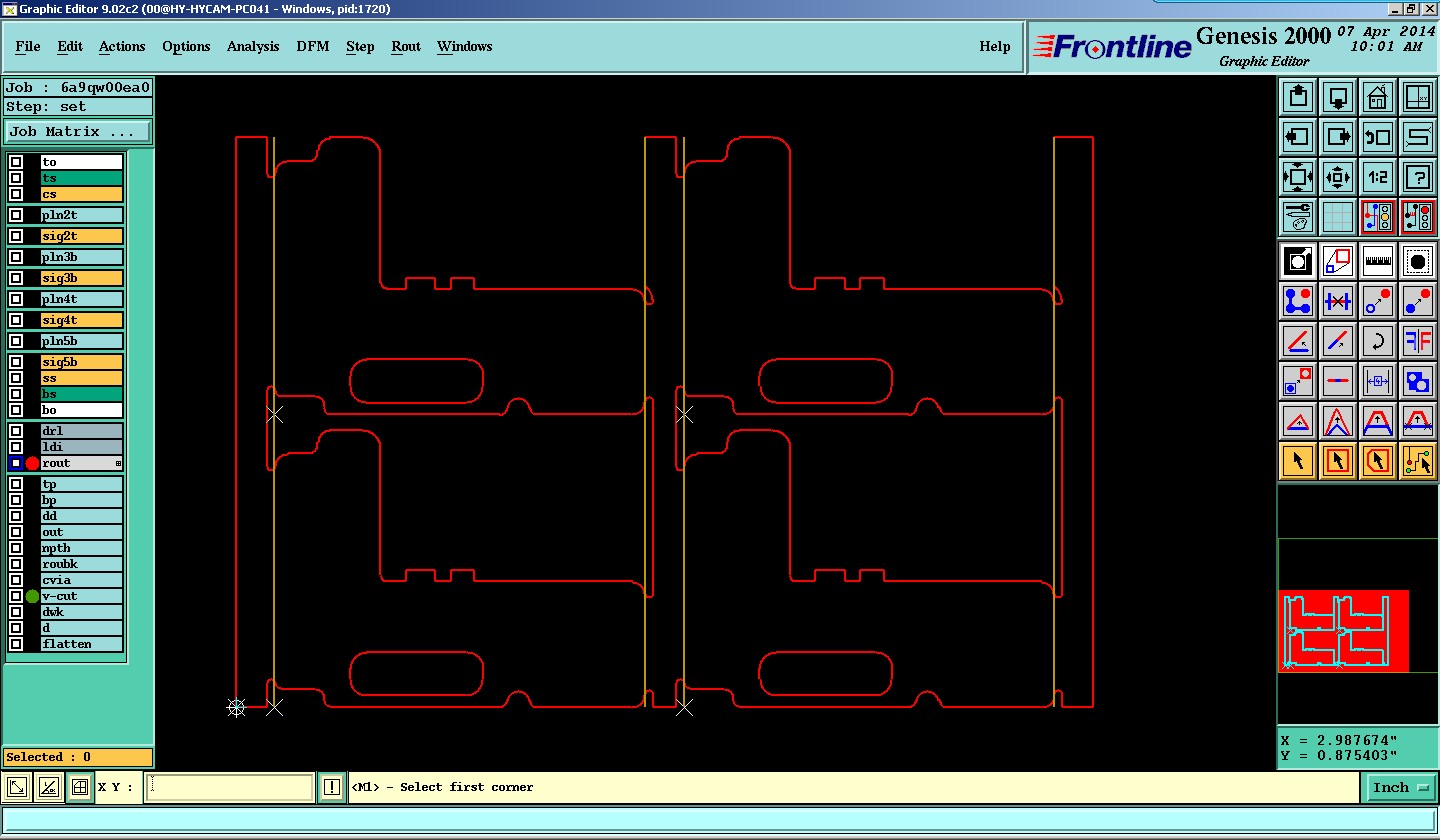Open the Rout menu
1440x840 pixels.
406,47
